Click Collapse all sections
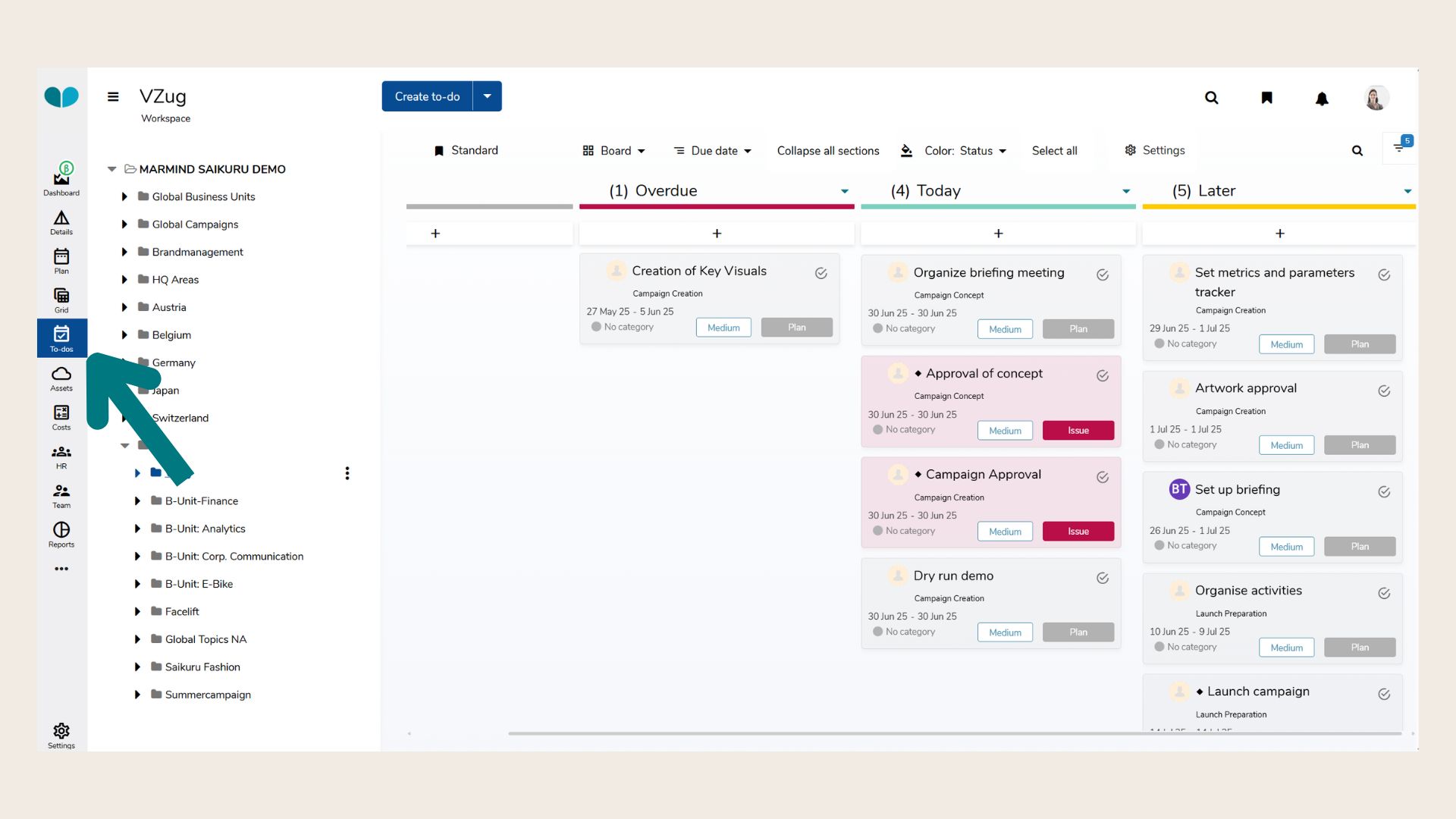The width and height of the screenshot is (1456, 819). [828, 151]
